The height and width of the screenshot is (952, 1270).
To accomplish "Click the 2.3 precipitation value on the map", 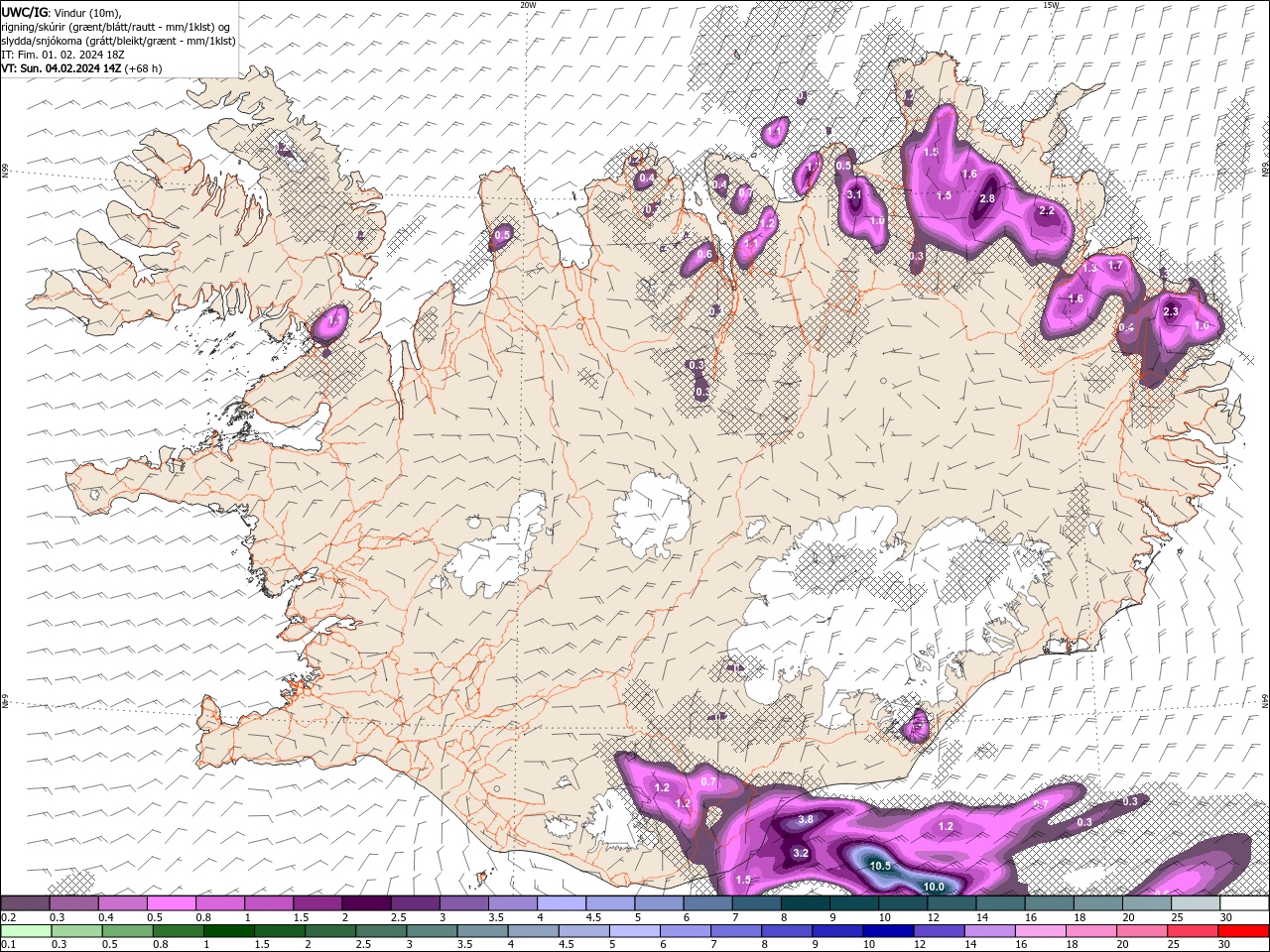I will tap(1170, 311).
